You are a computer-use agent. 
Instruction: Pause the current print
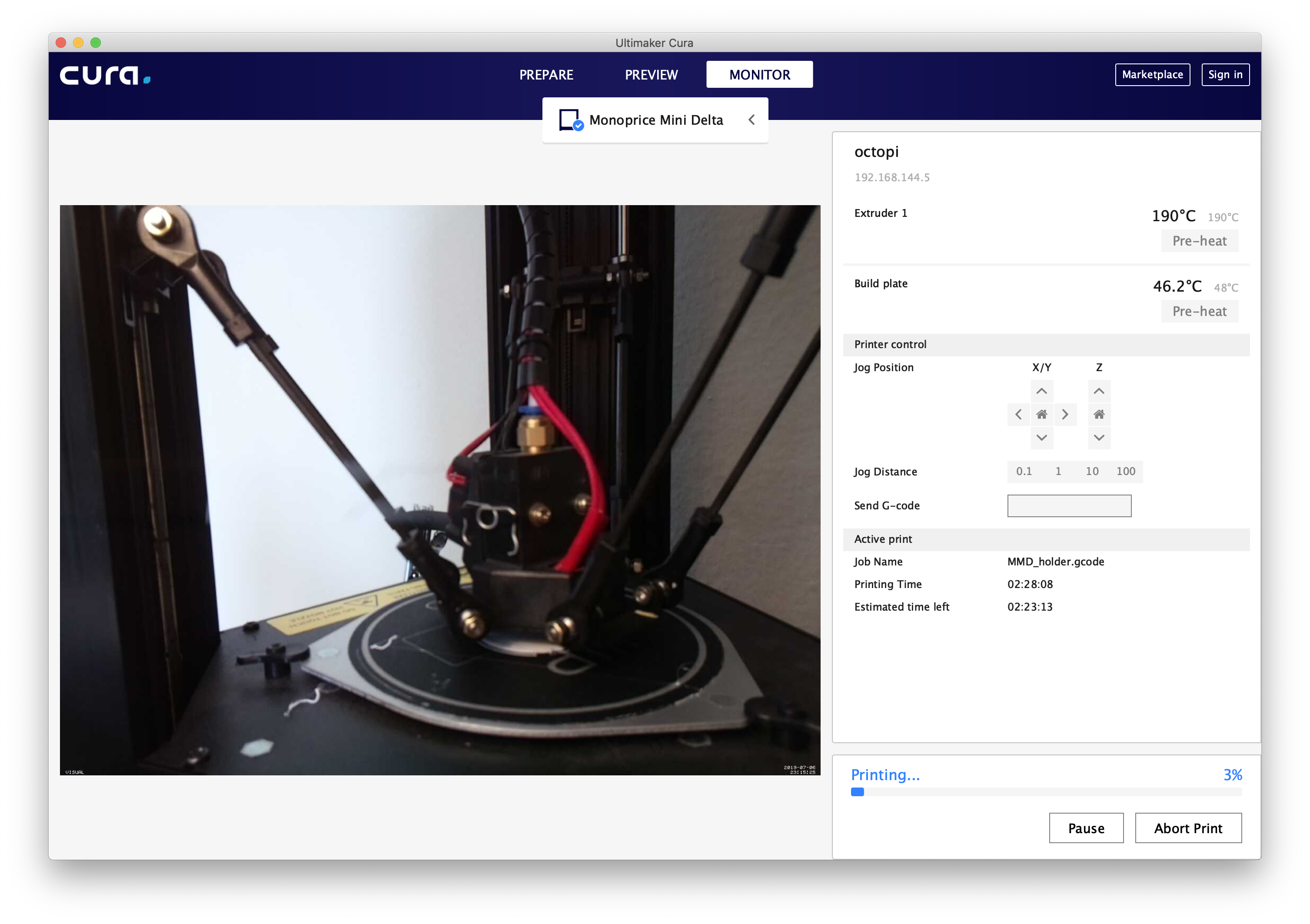click(1086, 828)
